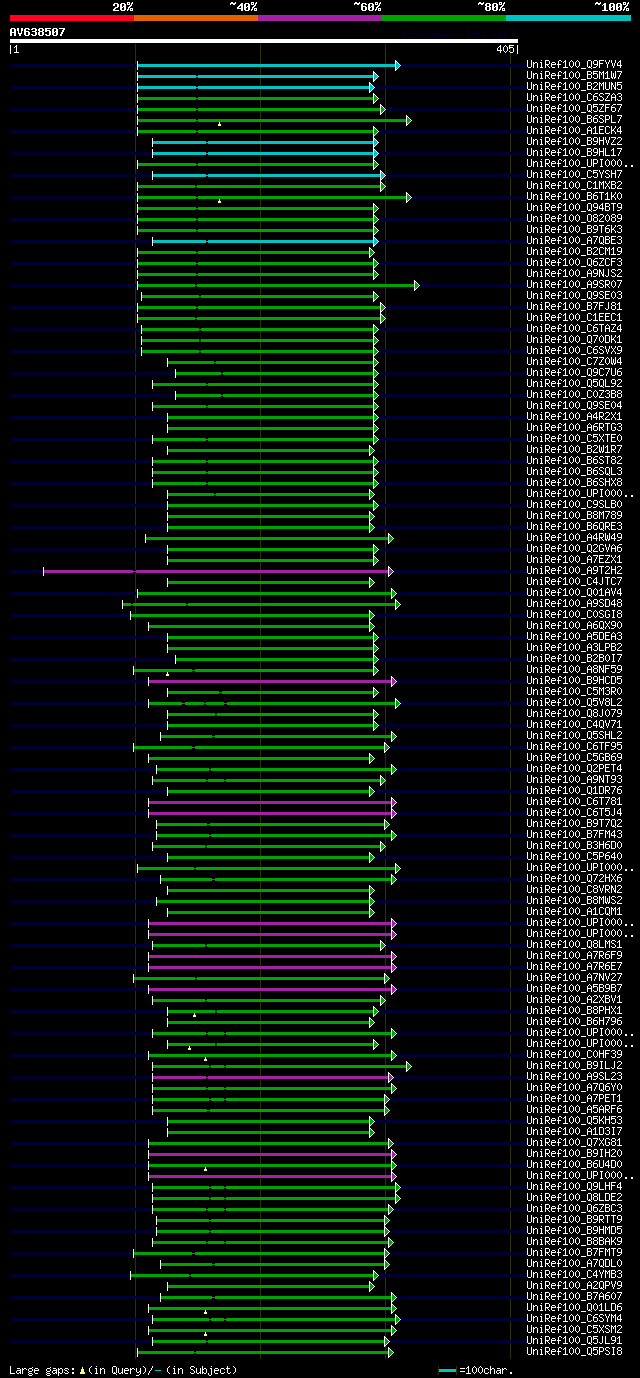Image resolution: width=640 pixels, height=1378 pixels.
Task: Open hit UniRef100_B2MUN5
Action: 574,87
